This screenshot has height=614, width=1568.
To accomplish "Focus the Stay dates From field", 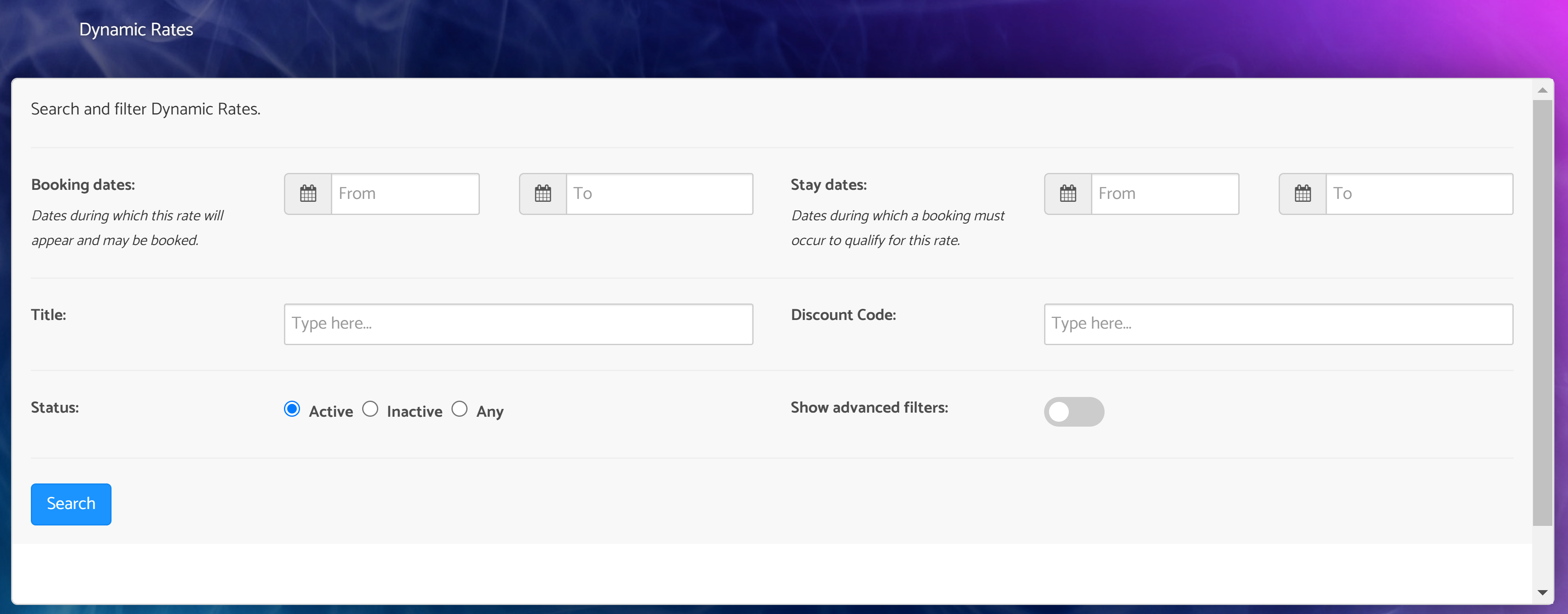I will coord(1165,194).
